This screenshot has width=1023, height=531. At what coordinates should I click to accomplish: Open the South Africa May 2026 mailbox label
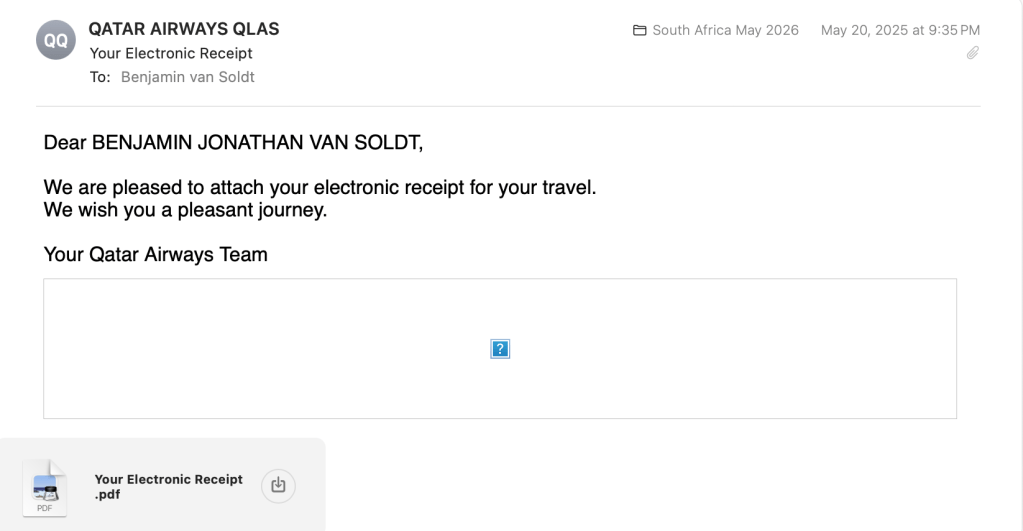point(725,31)
